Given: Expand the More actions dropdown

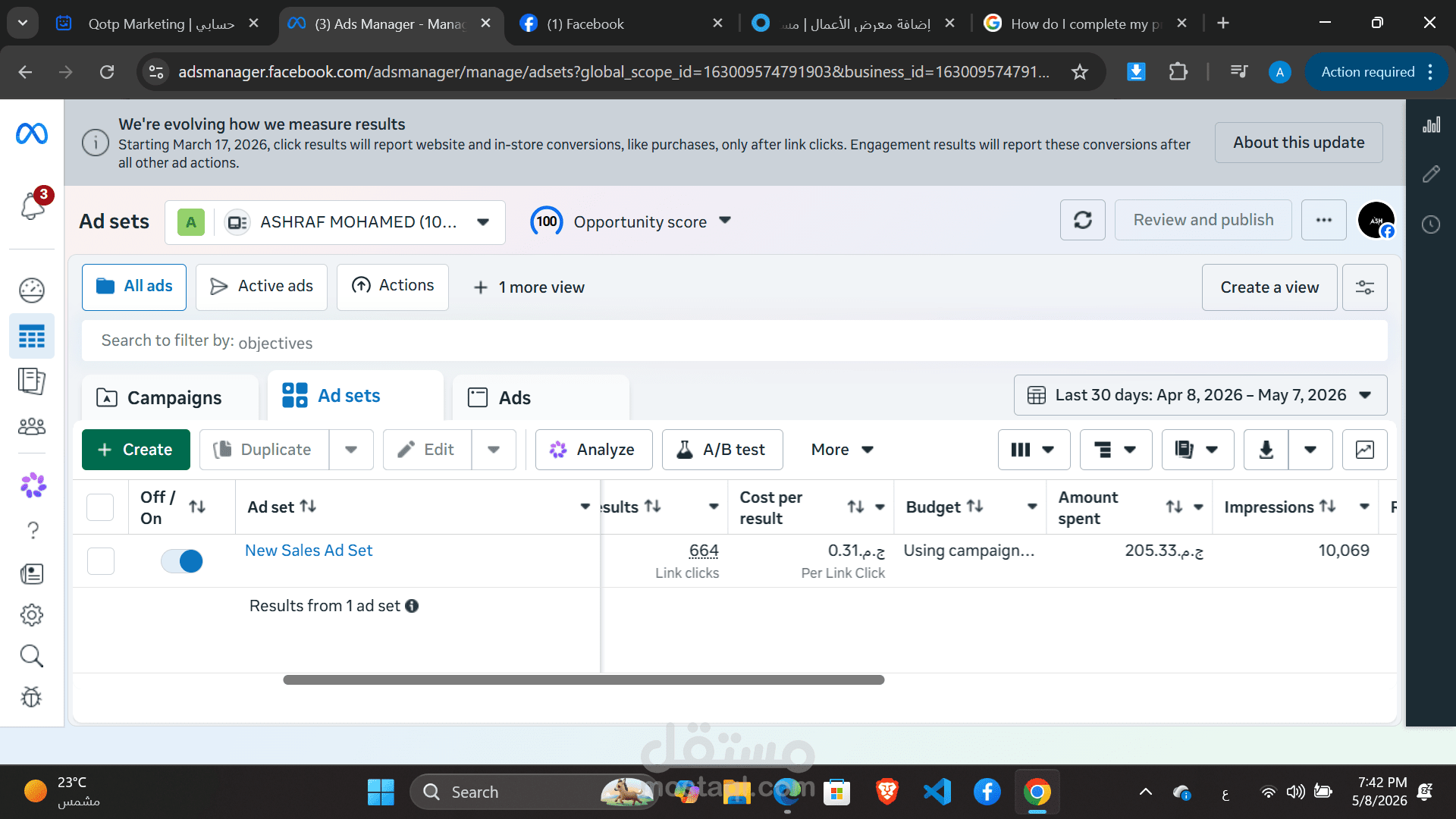Looking at the screenshot, I should click(843, 450).
